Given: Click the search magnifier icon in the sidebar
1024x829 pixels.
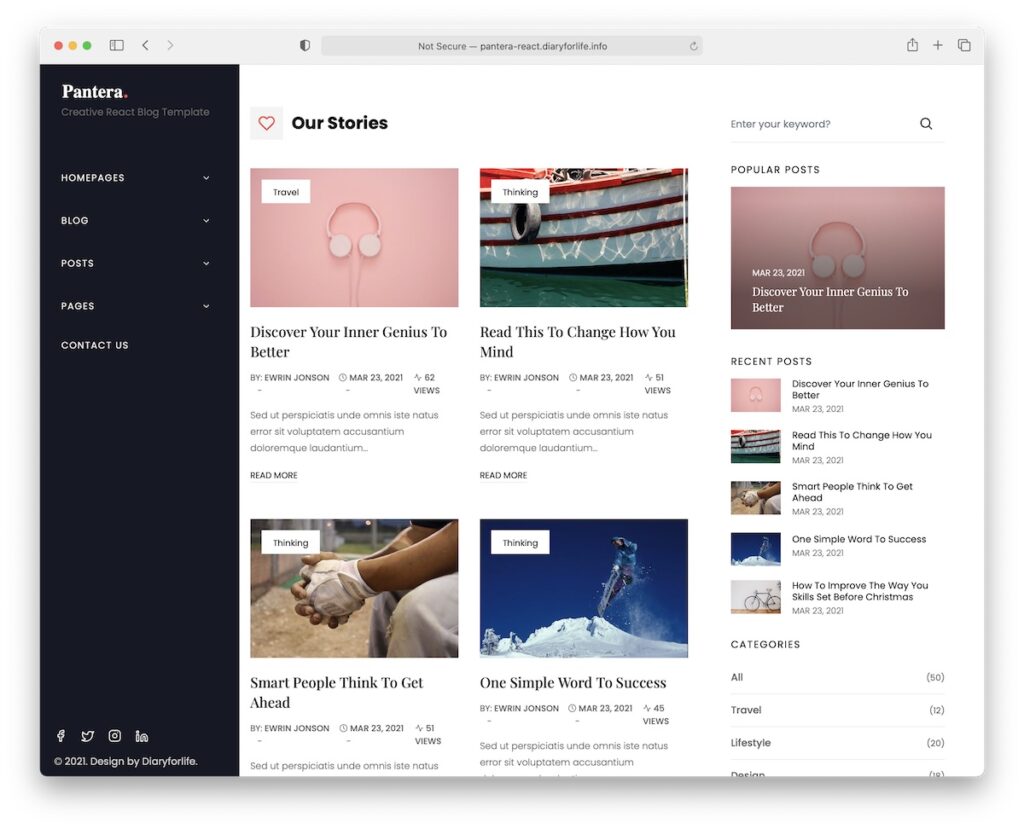Looking at the screenshot, I should point(925,123).
